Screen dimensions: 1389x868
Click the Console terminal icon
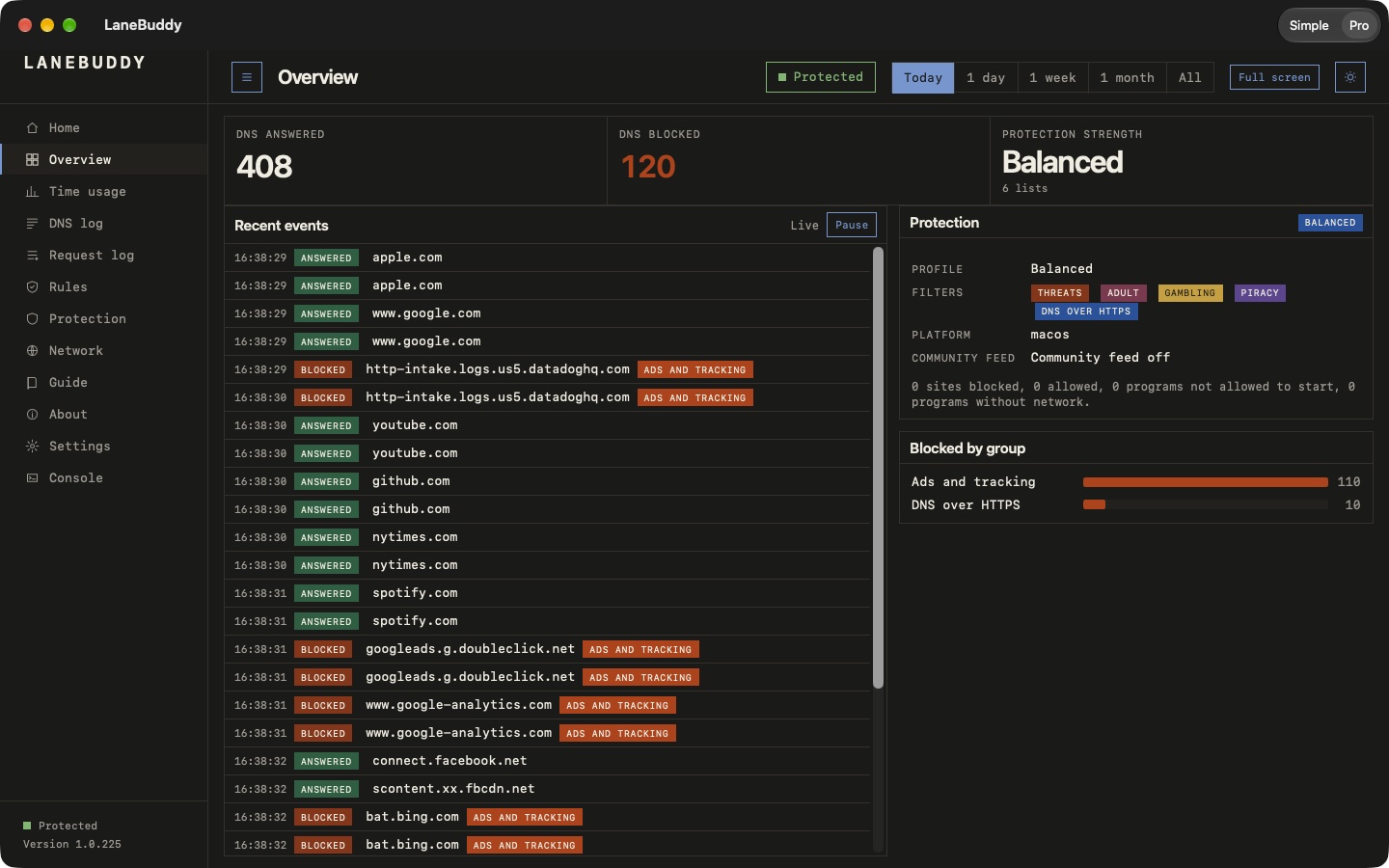(x=32, y=478)
